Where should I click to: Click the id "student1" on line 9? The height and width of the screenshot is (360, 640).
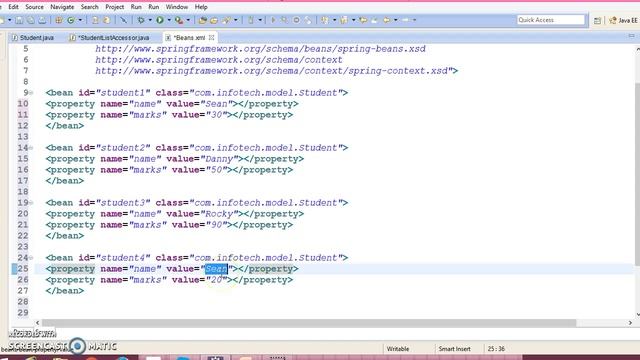(x=123, y=93)
